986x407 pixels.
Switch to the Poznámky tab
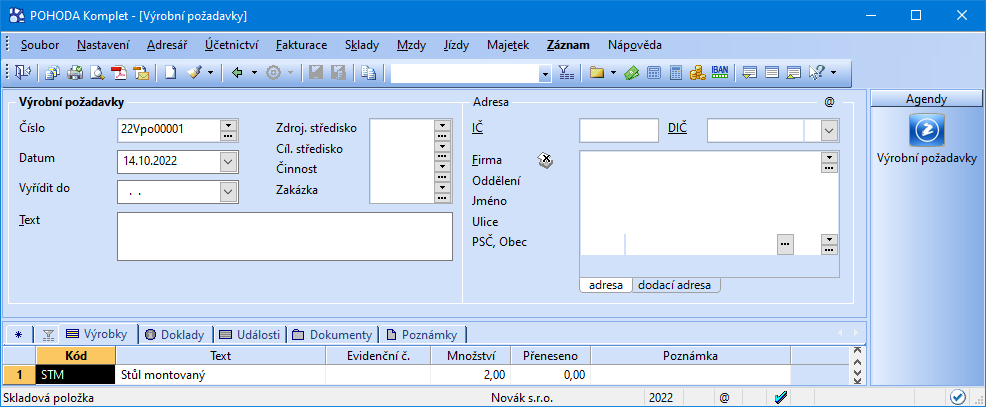425,335
